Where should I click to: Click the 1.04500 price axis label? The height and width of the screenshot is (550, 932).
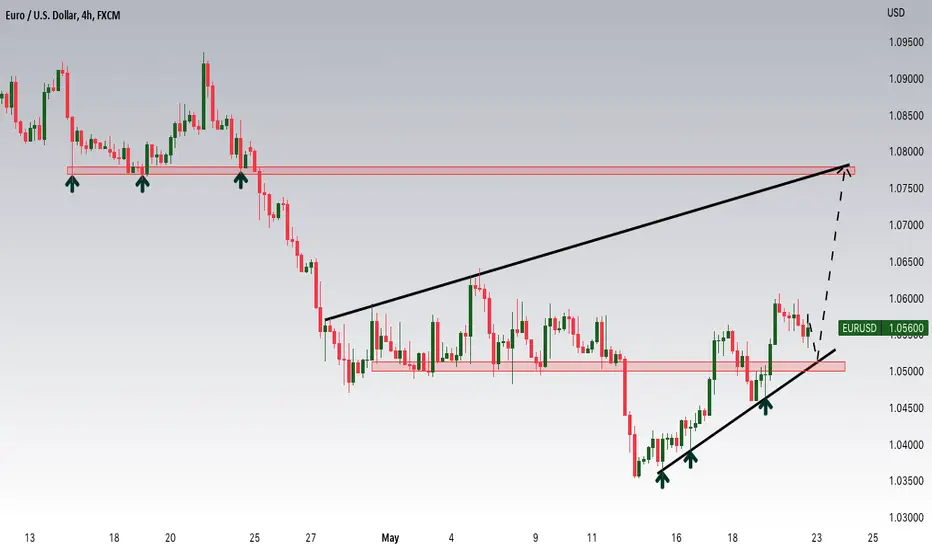(x=906, y=408)
